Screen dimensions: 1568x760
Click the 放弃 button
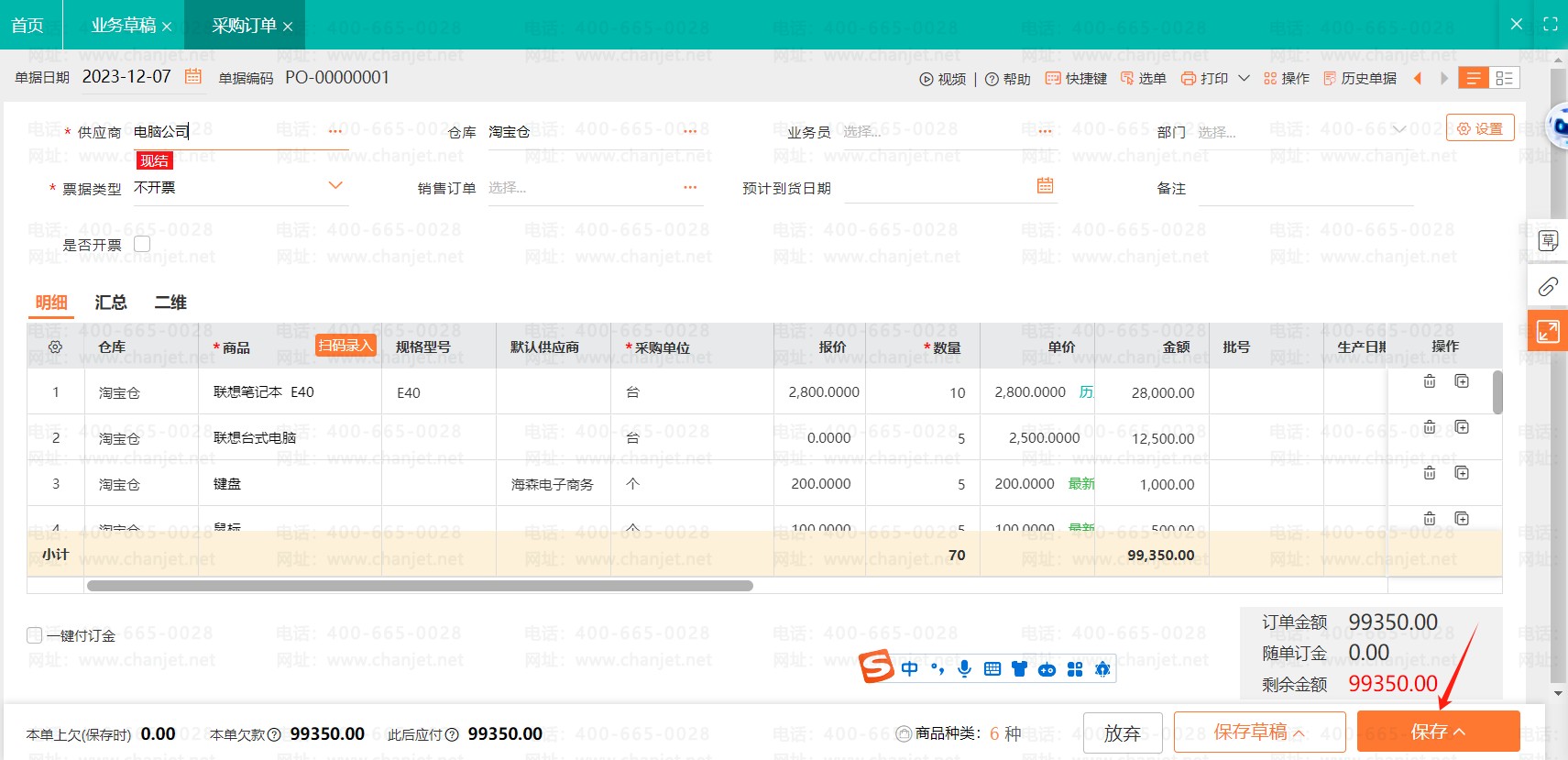1122,732
